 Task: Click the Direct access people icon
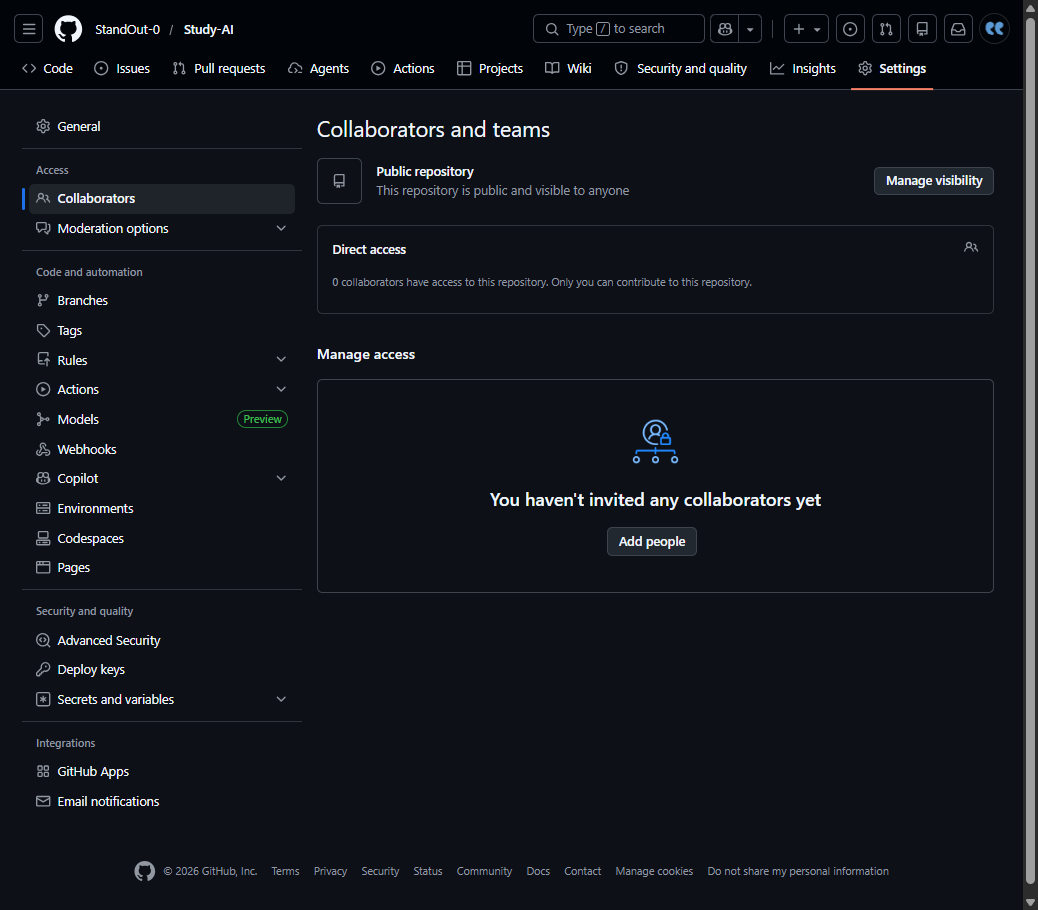pyautogui.click(x=970, y=247)
